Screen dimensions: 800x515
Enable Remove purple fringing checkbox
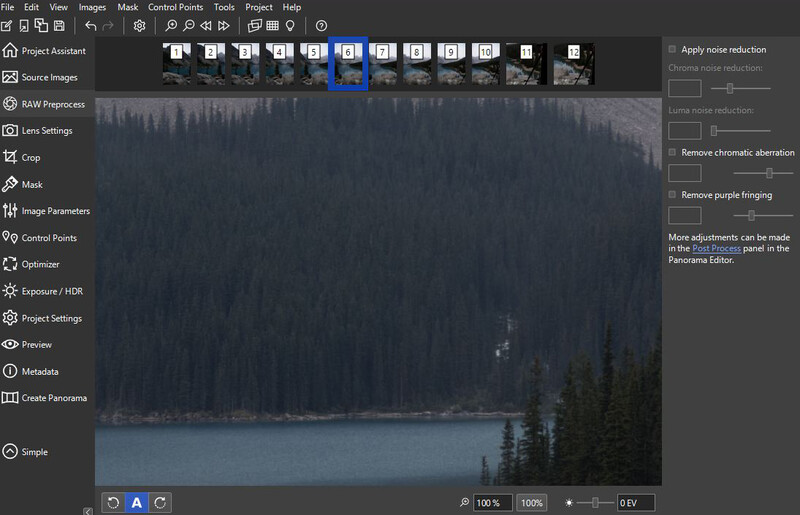tap(672, 195)
